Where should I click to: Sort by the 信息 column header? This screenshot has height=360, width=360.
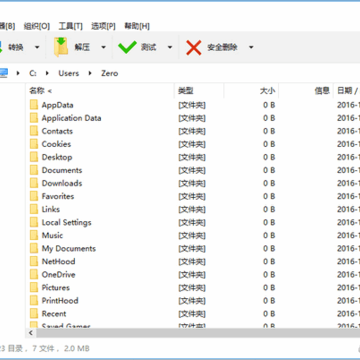(x=306, y=91)
